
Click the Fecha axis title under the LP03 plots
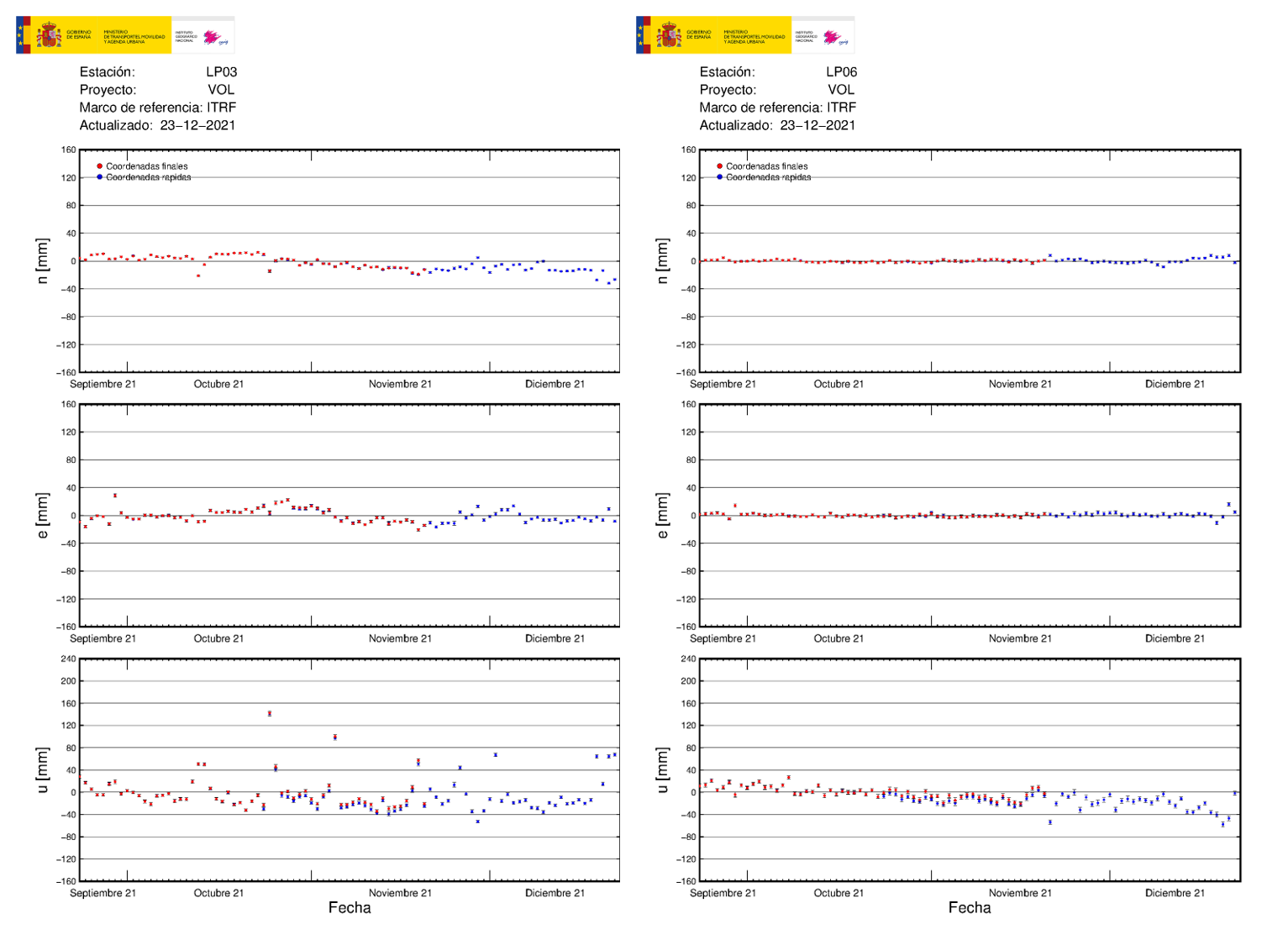tap(350, 908)
